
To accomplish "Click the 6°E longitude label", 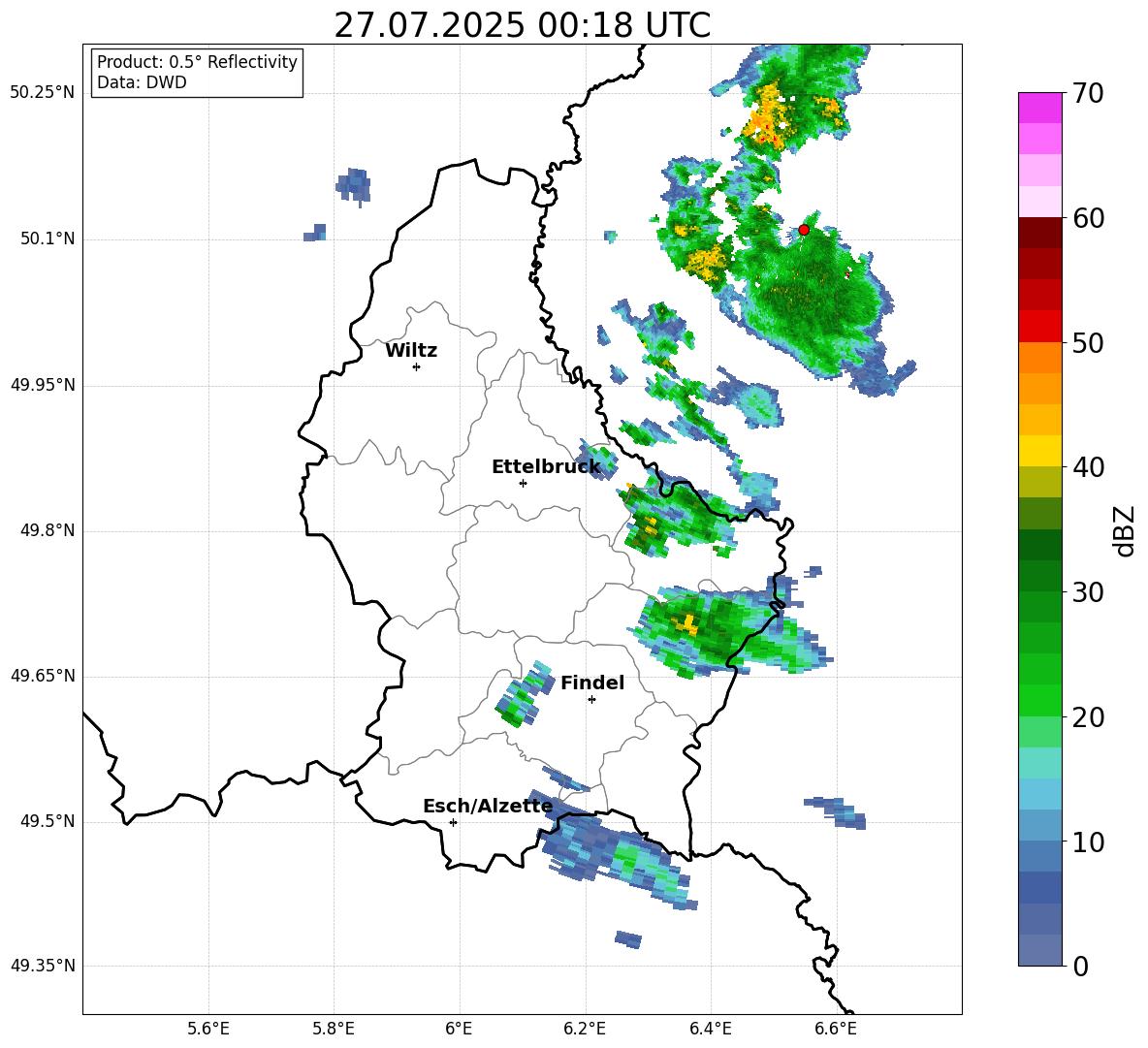I will coord(459,1029).
